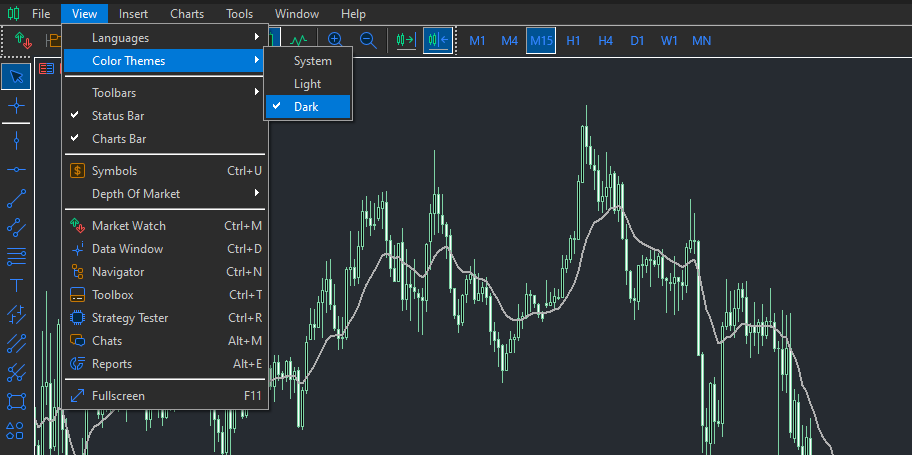912x455 pixels.
Task: Select the arrow cursor tool
Action: [x=16, y=77]
